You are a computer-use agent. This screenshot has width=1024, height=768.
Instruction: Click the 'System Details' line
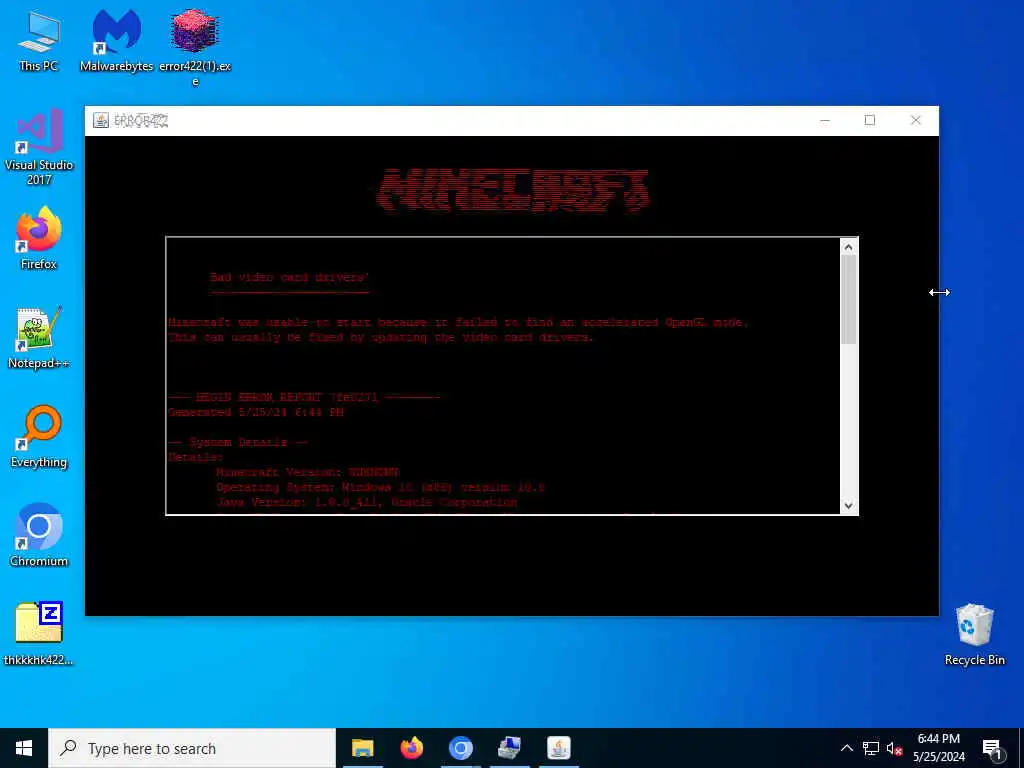[238, 442]
